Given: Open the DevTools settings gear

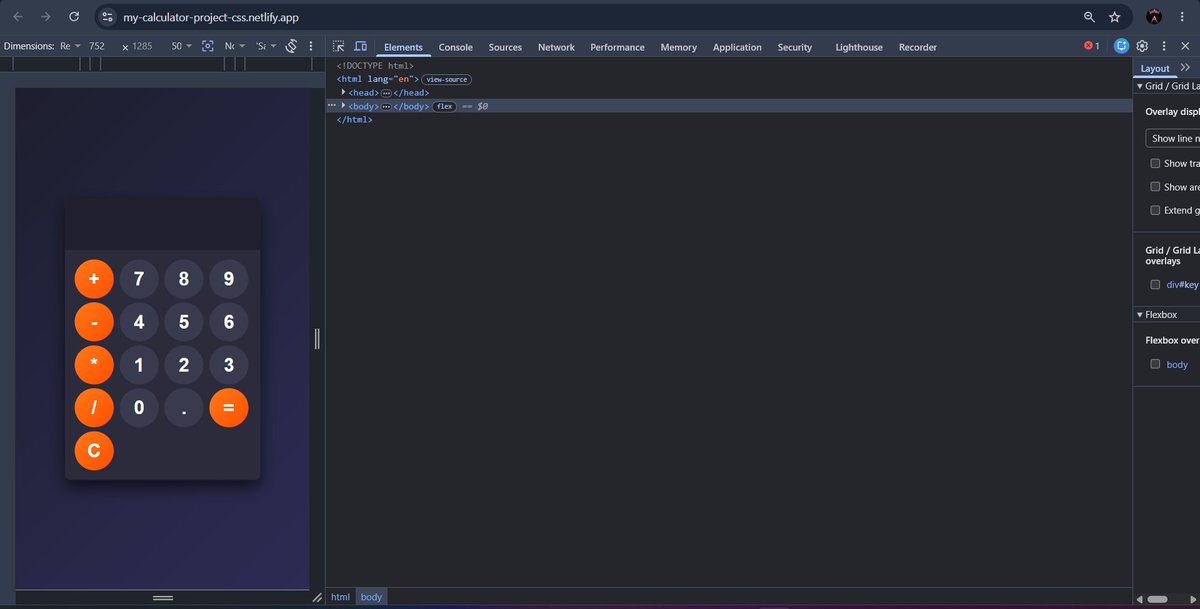Looking at the screenshot, I should 1142,46.
